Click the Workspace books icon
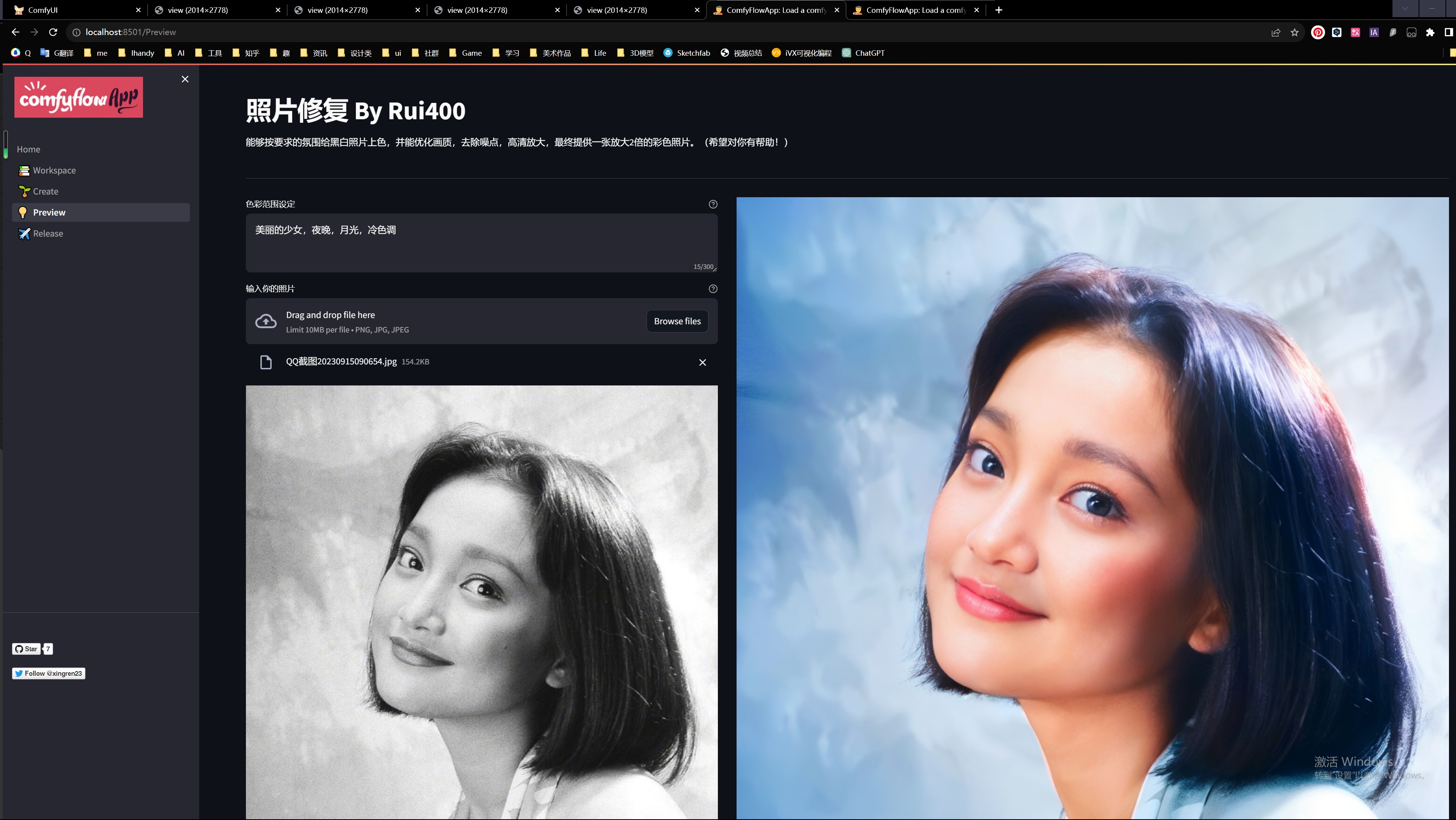The image size is (1456, 820). [24, 170]
